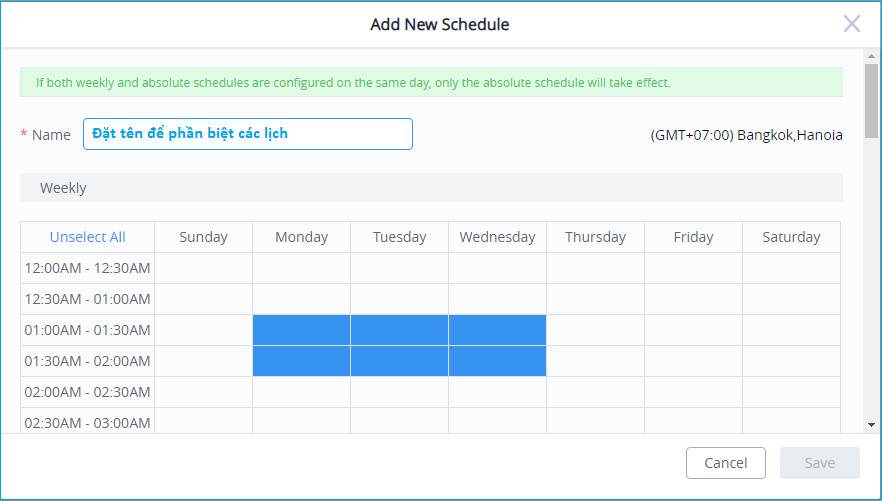The height and width of the screenshot is (501, 882).
Task: Click the Sunday column header
Action: 204,237
